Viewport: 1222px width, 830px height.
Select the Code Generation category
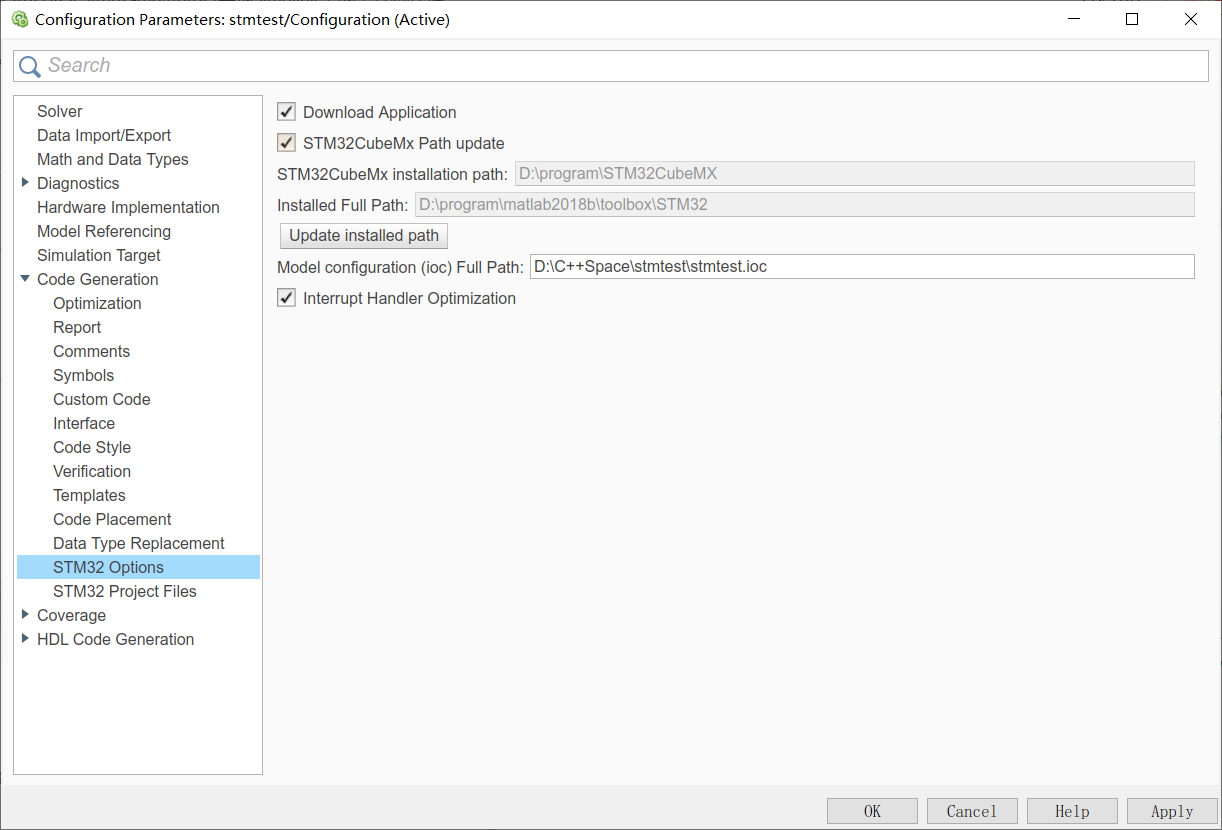[98, 279]
